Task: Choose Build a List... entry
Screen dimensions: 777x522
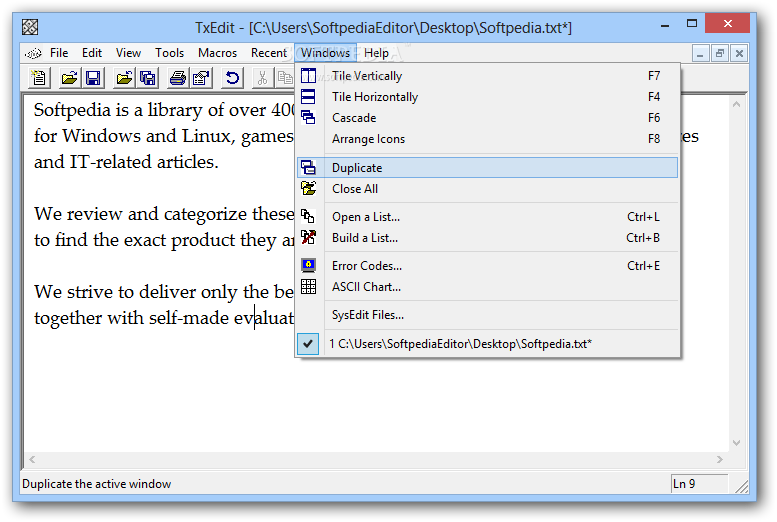Action: pos(488,237)
